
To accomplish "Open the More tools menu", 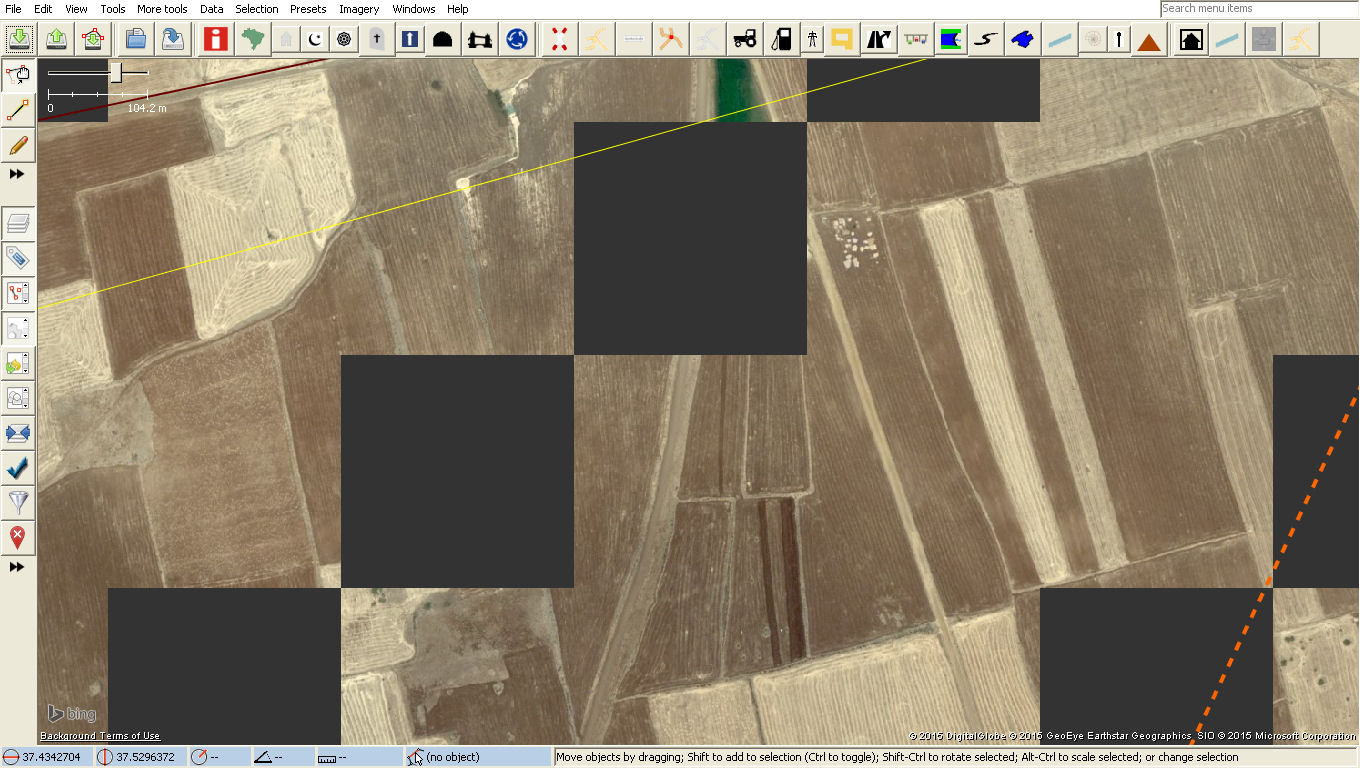I will point(162,9).
